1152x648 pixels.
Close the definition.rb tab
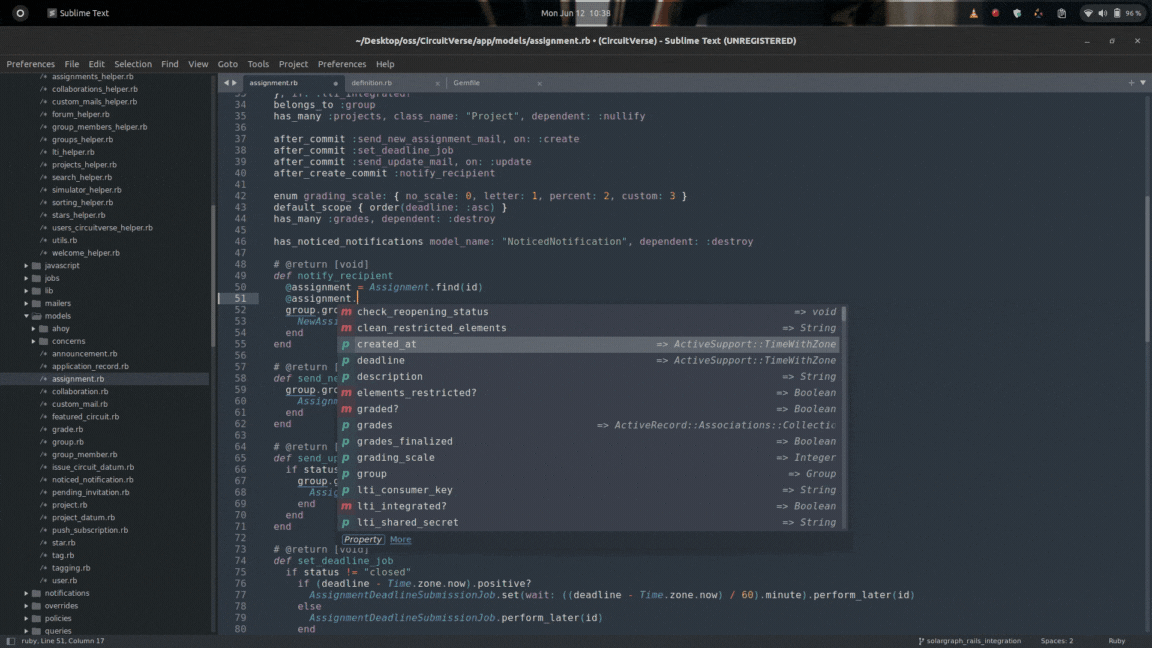[x=438, y=83]
